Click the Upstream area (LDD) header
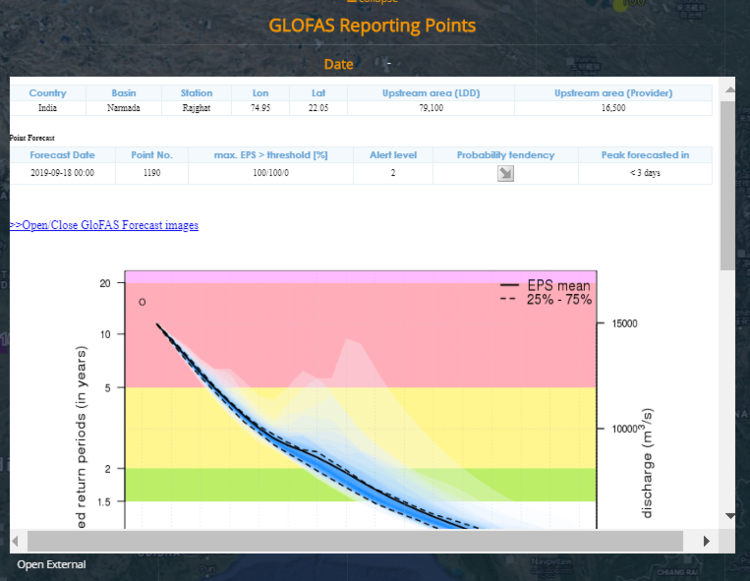 coord(431,93)
